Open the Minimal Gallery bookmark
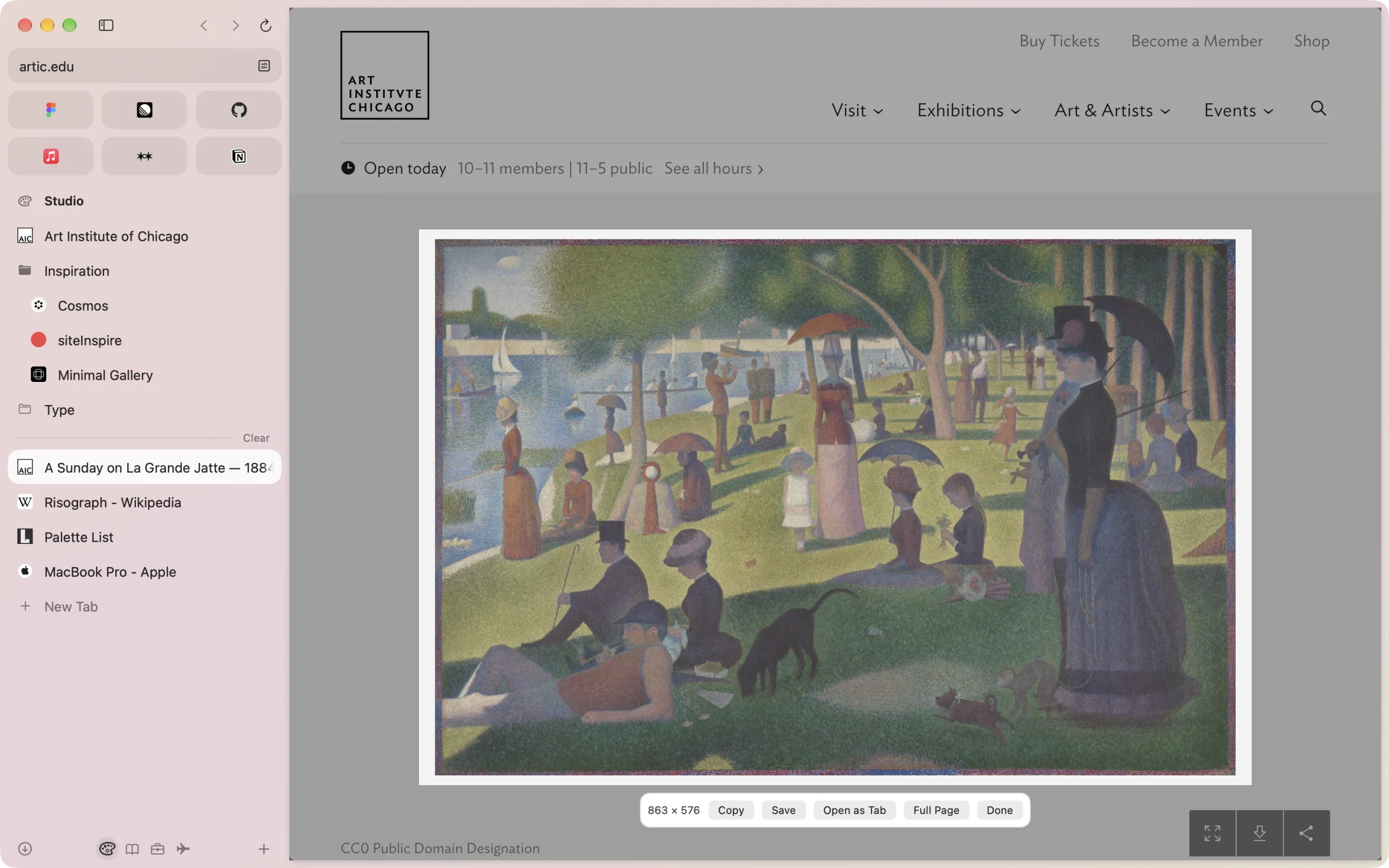This screenshot has width=1389, height=868. [144, 375]
